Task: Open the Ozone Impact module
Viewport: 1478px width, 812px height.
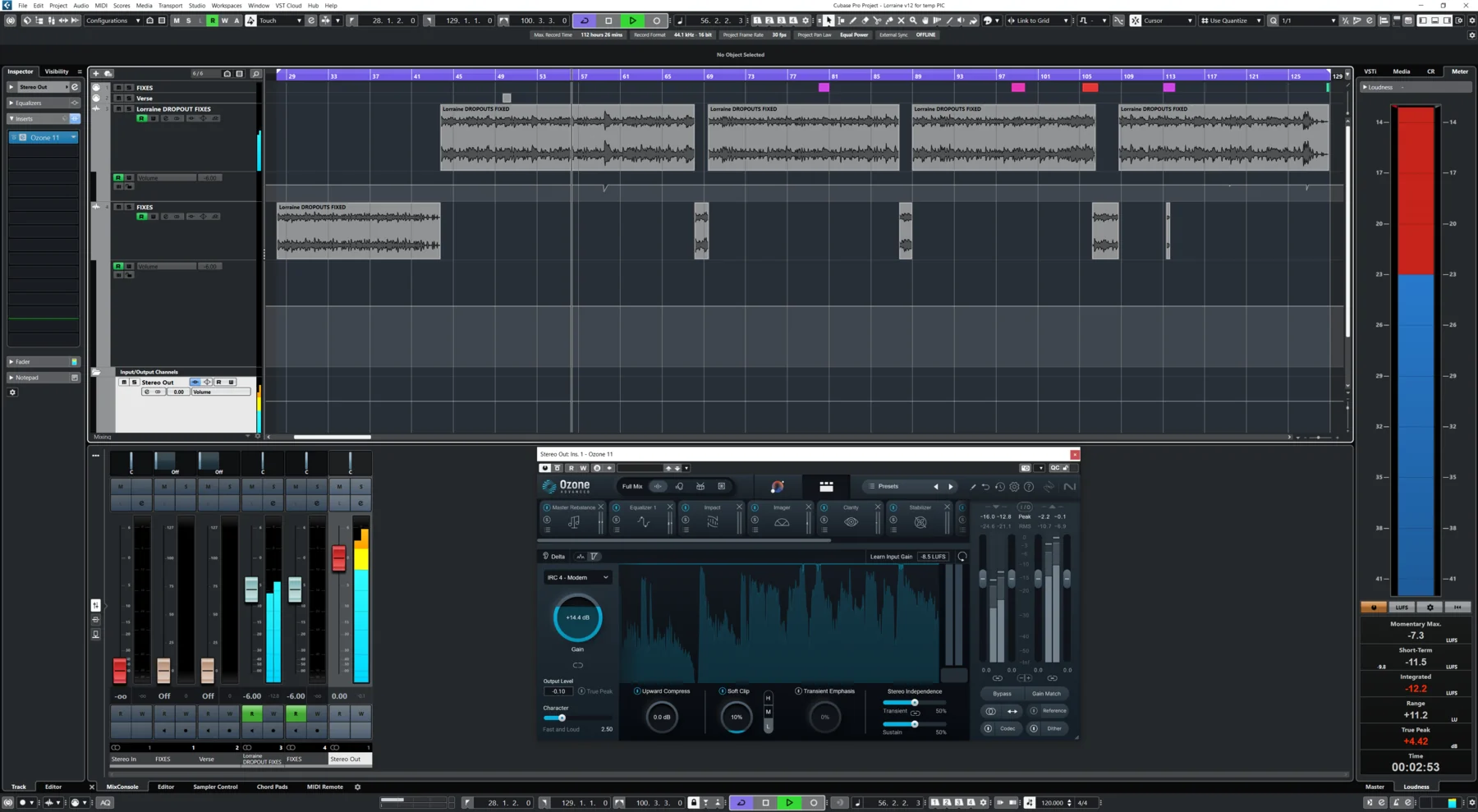Action: point(712,517)
